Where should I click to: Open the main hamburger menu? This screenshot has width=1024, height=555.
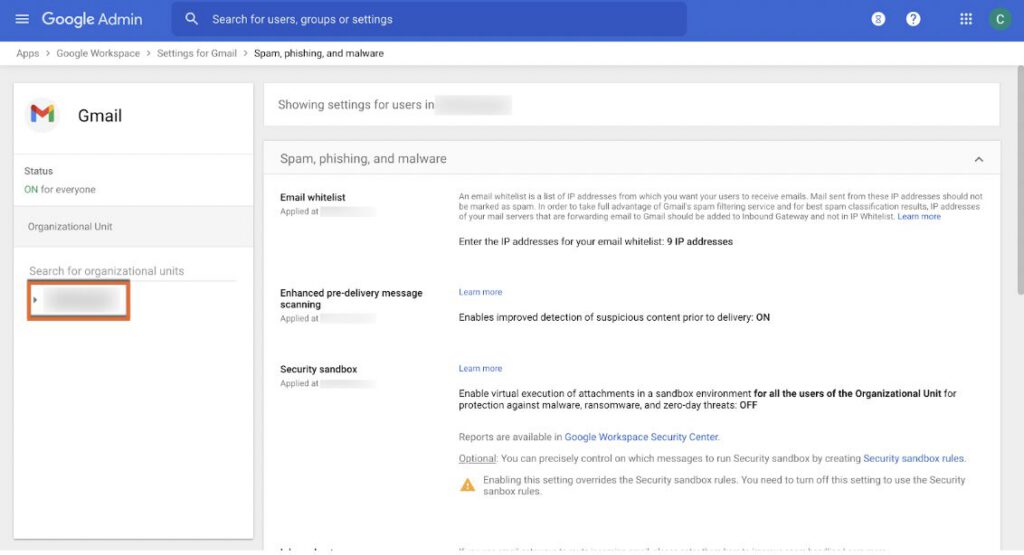22,19
